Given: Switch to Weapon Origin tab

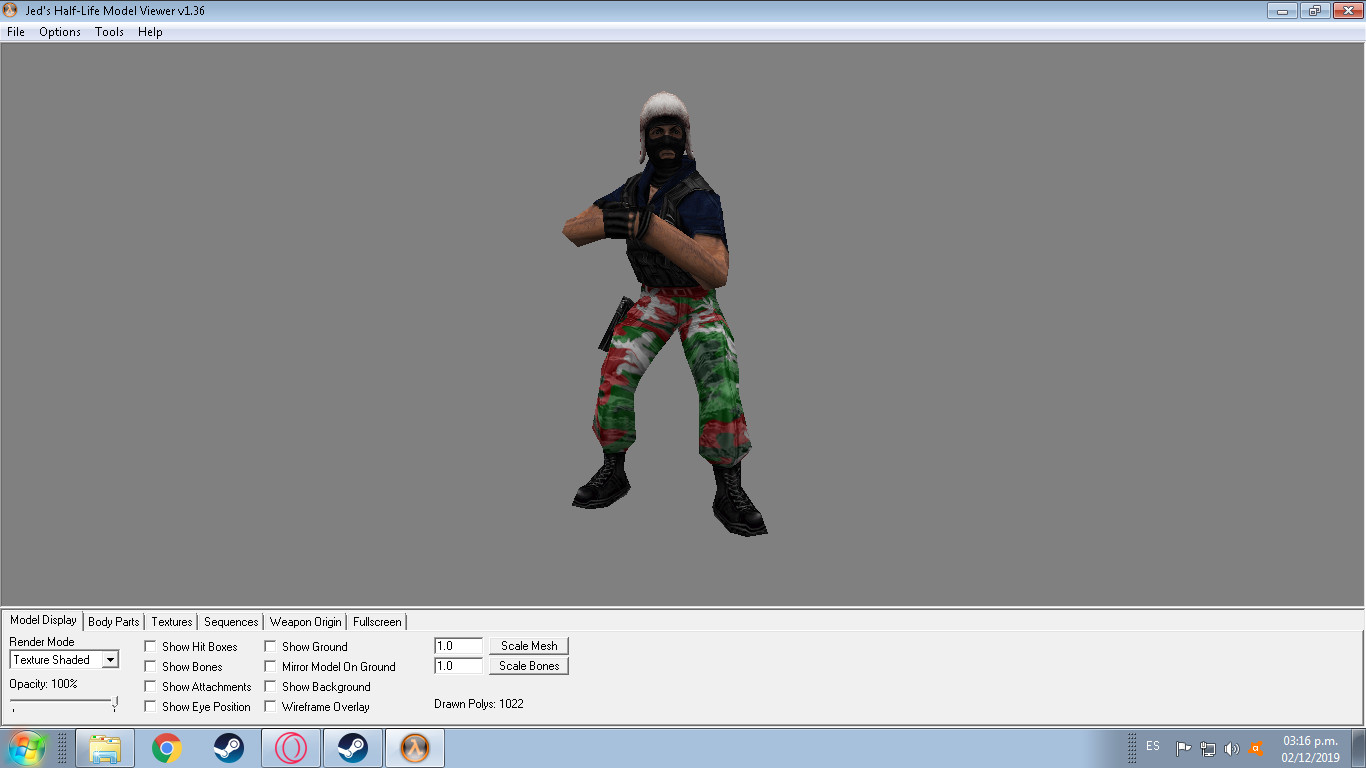Looking at the screenshot, I should coord(306,622).
